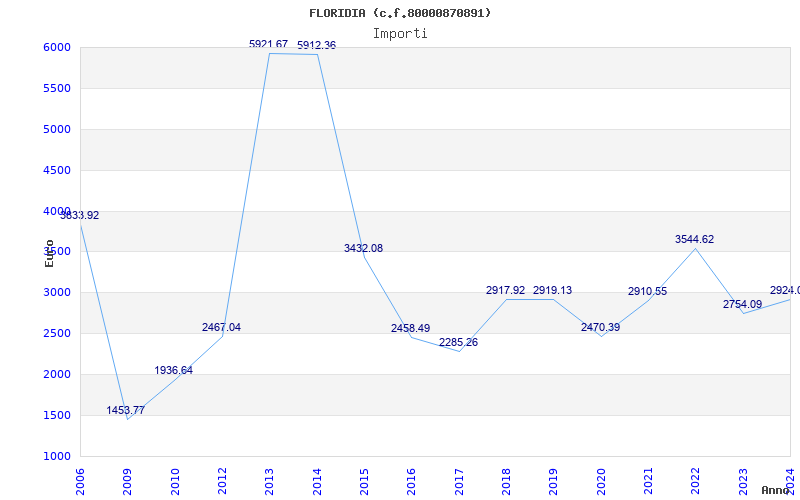Click the 2470.39 value label
Image resolution: width=800 pixels, height=500 pixels.
601,328
